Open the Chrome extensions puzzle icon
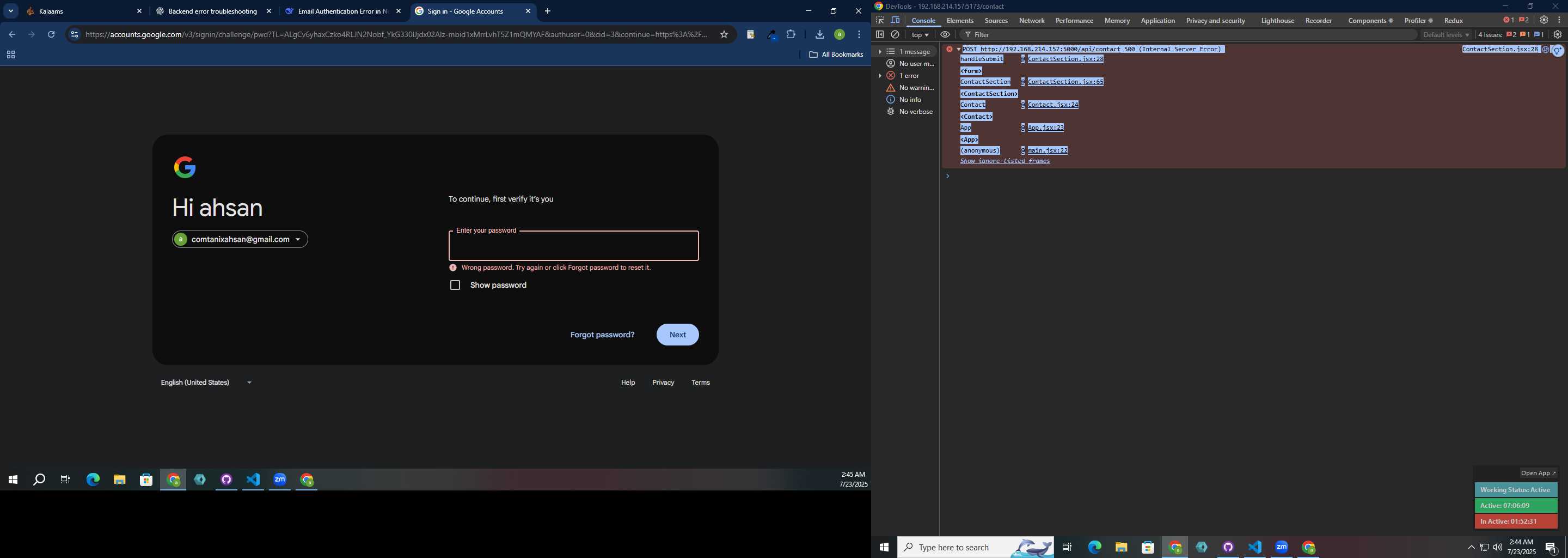 (x=791, y=35)
